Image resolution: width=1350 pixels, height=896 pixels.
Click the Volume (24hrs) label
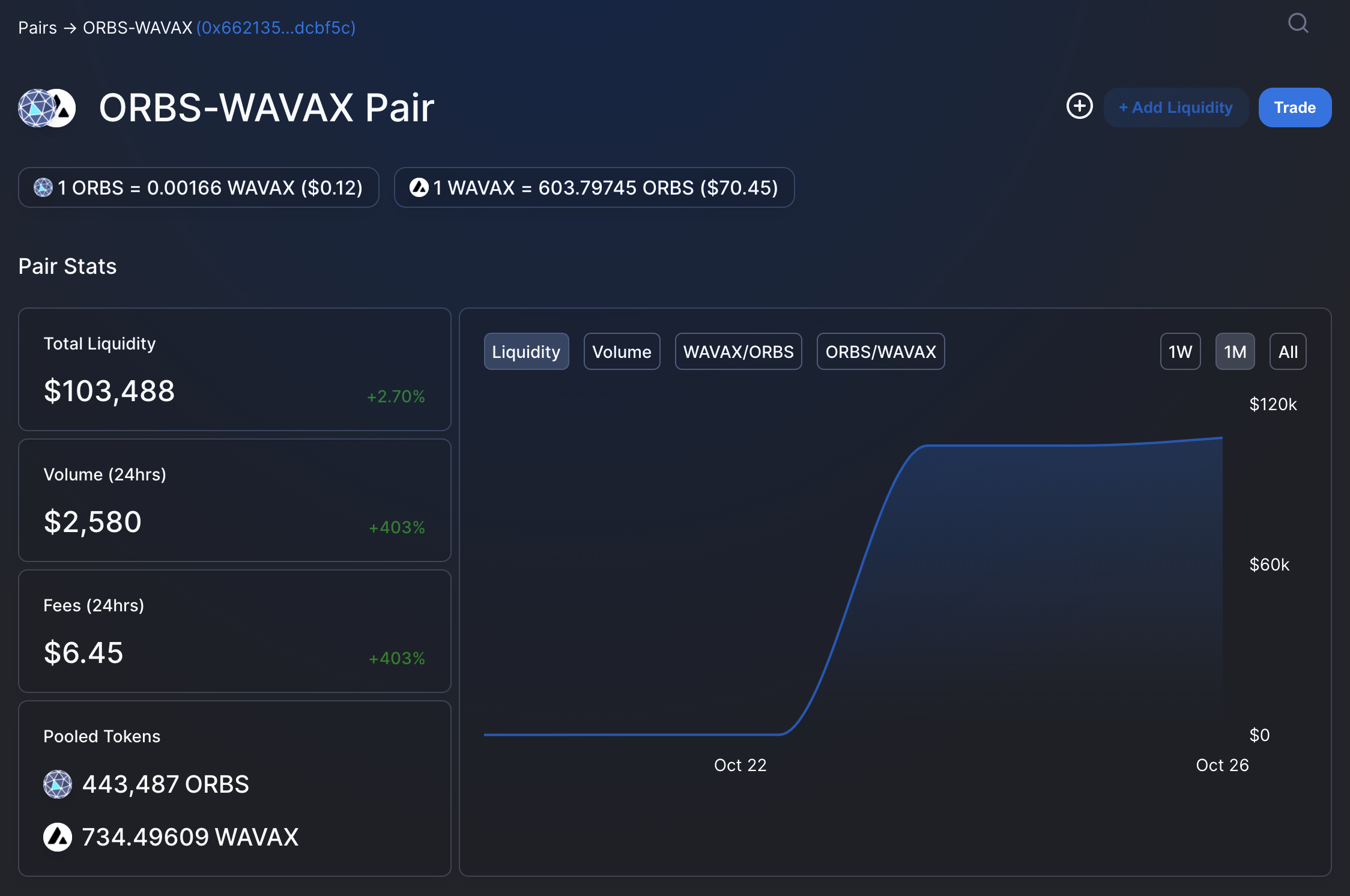pos(104,474)
